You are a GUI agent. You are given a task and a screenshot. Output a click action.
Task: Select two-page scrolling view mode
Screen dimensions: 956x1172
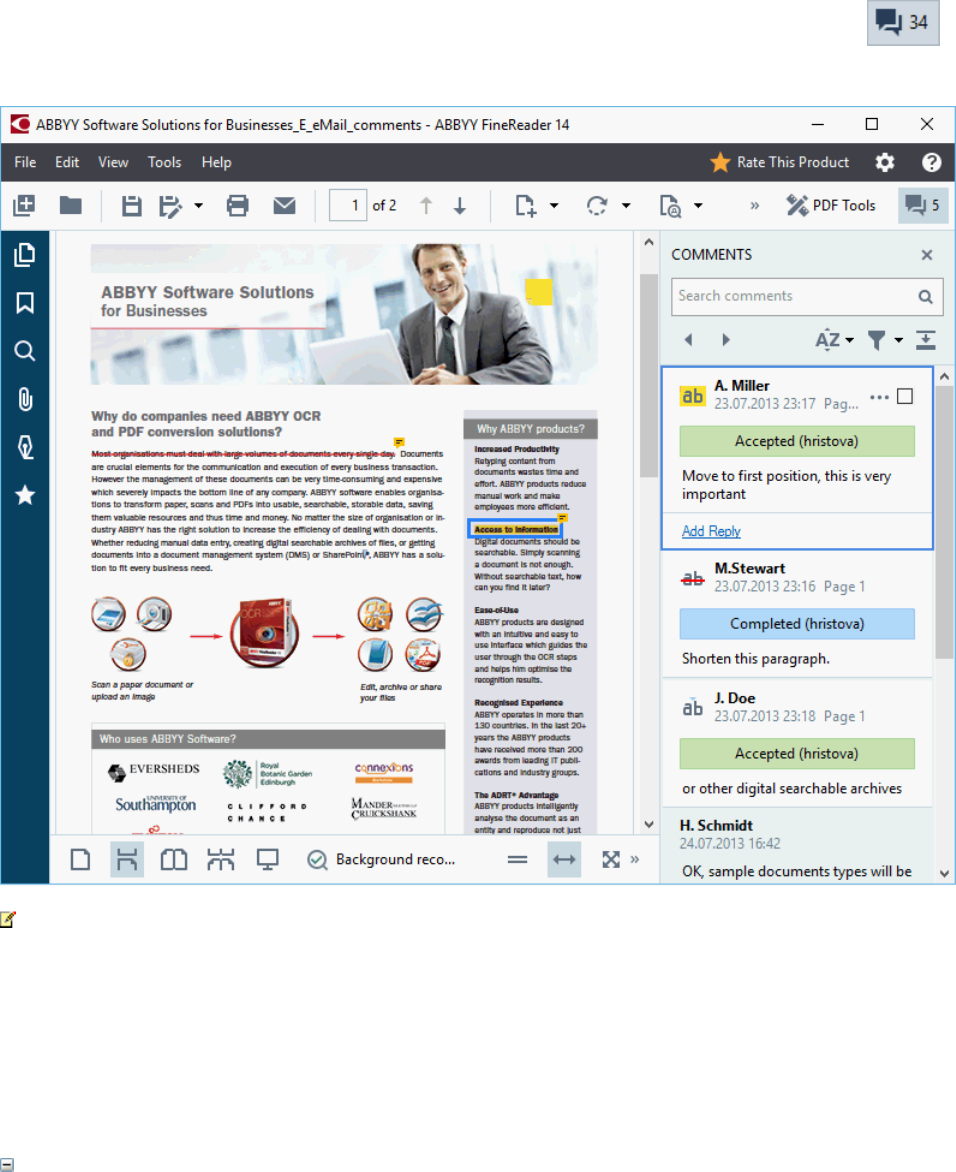coord(221,860)
